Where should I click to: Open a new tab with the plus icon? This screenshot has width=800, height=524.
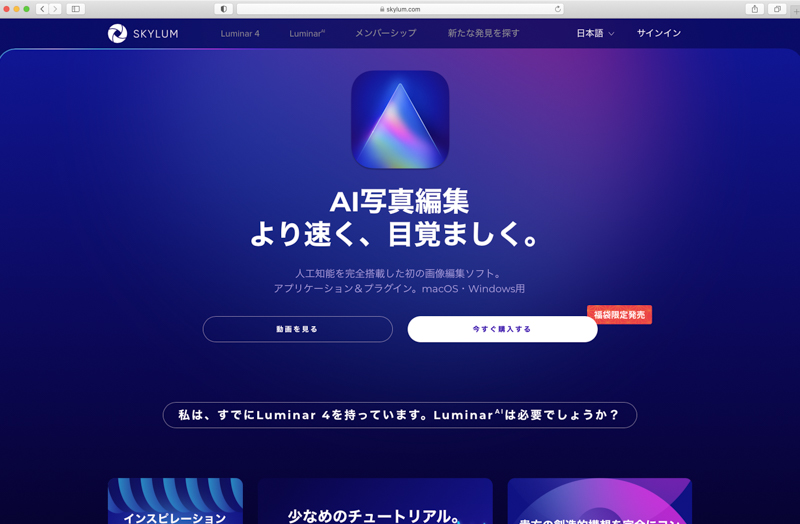point(796,10)
